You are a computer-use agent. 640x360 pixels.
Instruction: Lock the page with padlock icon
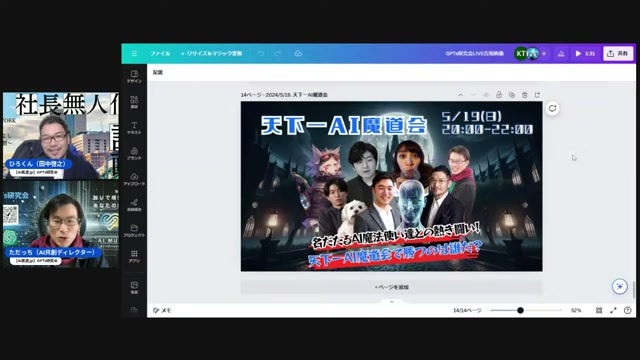pos(499,95)
